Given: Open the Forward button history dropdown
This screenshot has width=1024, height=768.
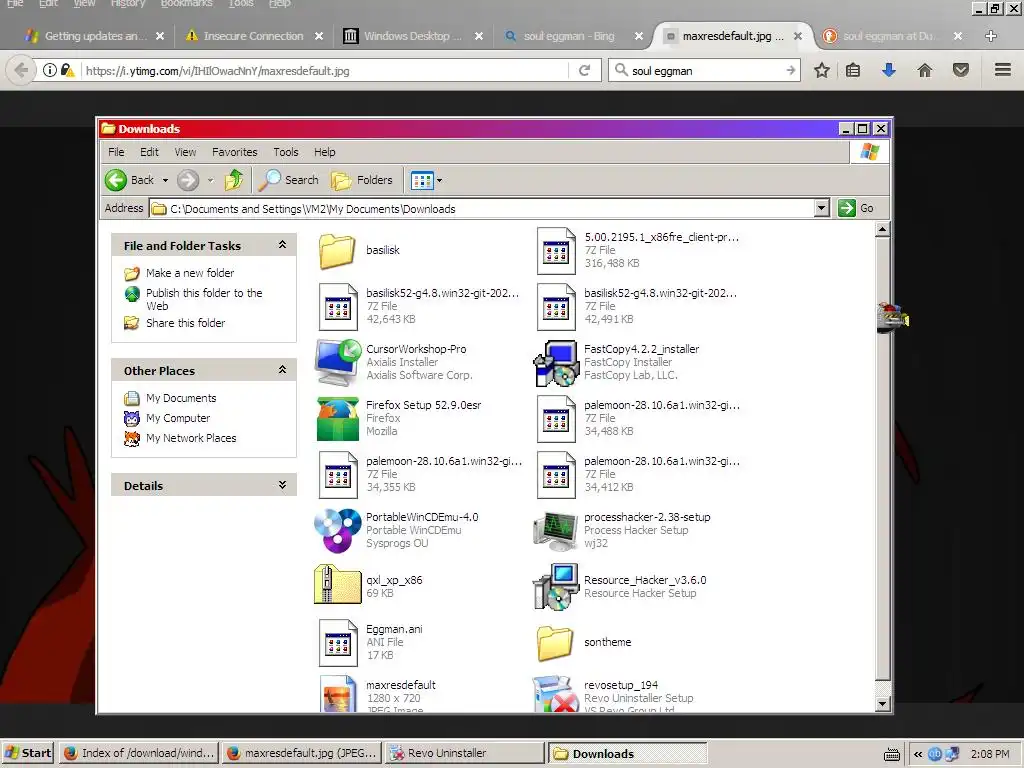Looking at the screenshot, I should [210, 180].
